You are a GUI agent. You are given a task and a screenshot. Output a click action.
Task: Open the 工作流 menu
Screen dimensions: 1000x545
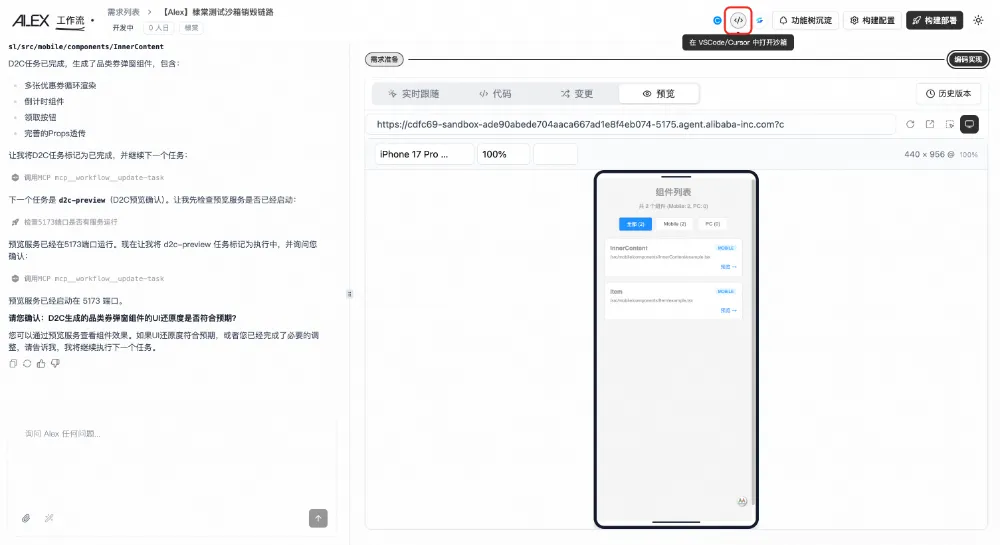70,21
